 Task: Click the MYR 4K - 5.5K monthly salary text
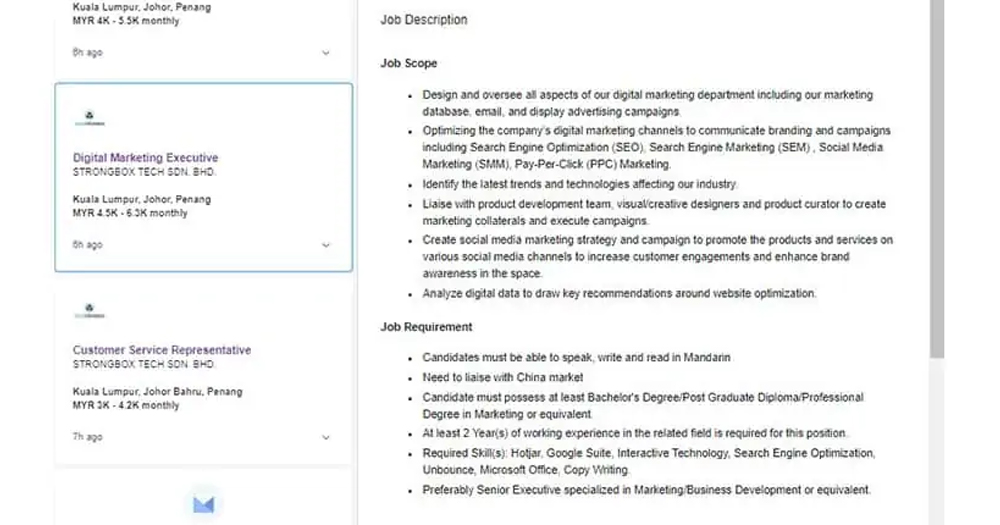(x=127, y=20)
